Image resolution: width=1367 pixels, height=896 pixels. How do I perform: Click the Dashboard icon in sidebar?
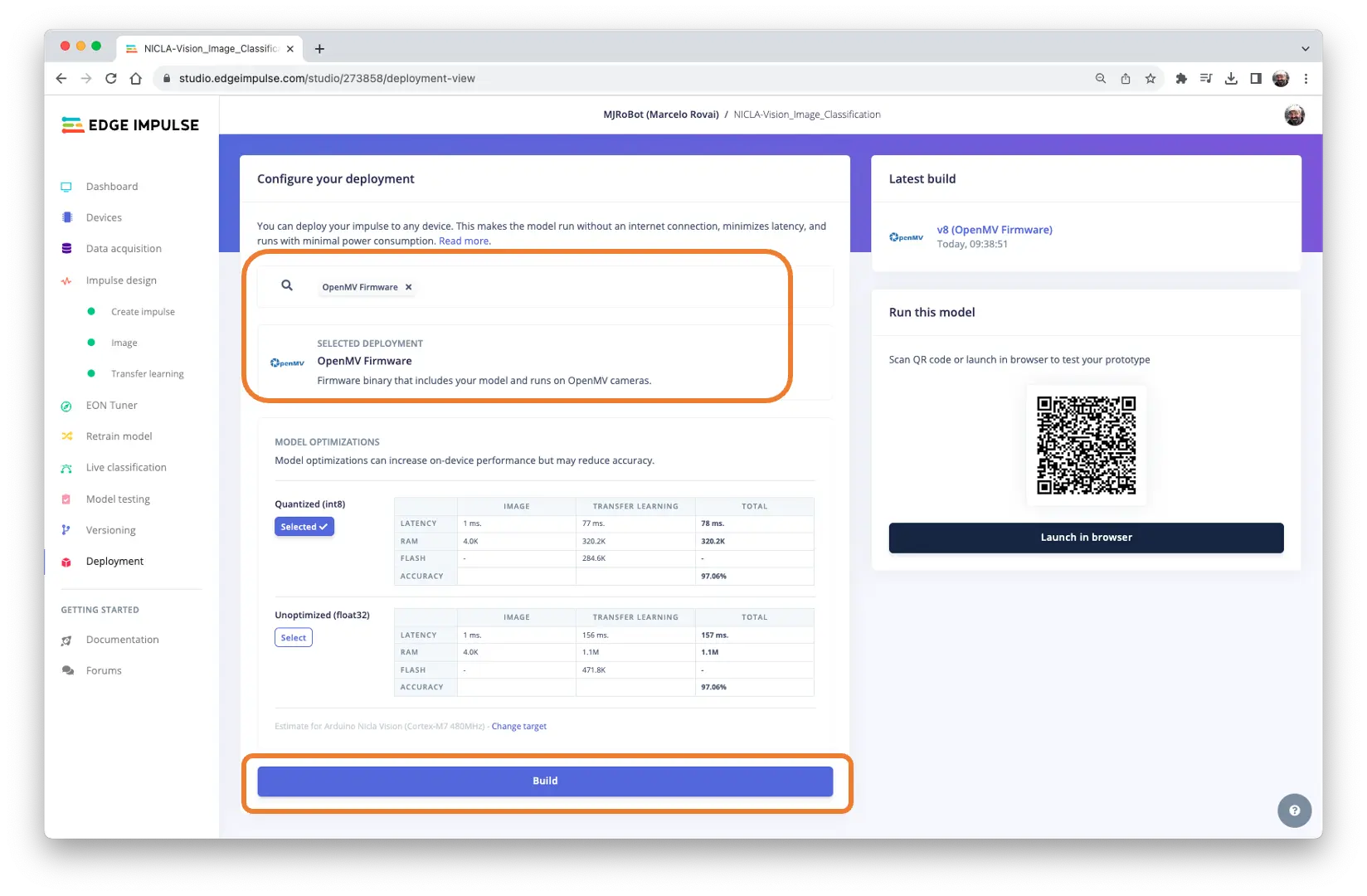point(66,187)
